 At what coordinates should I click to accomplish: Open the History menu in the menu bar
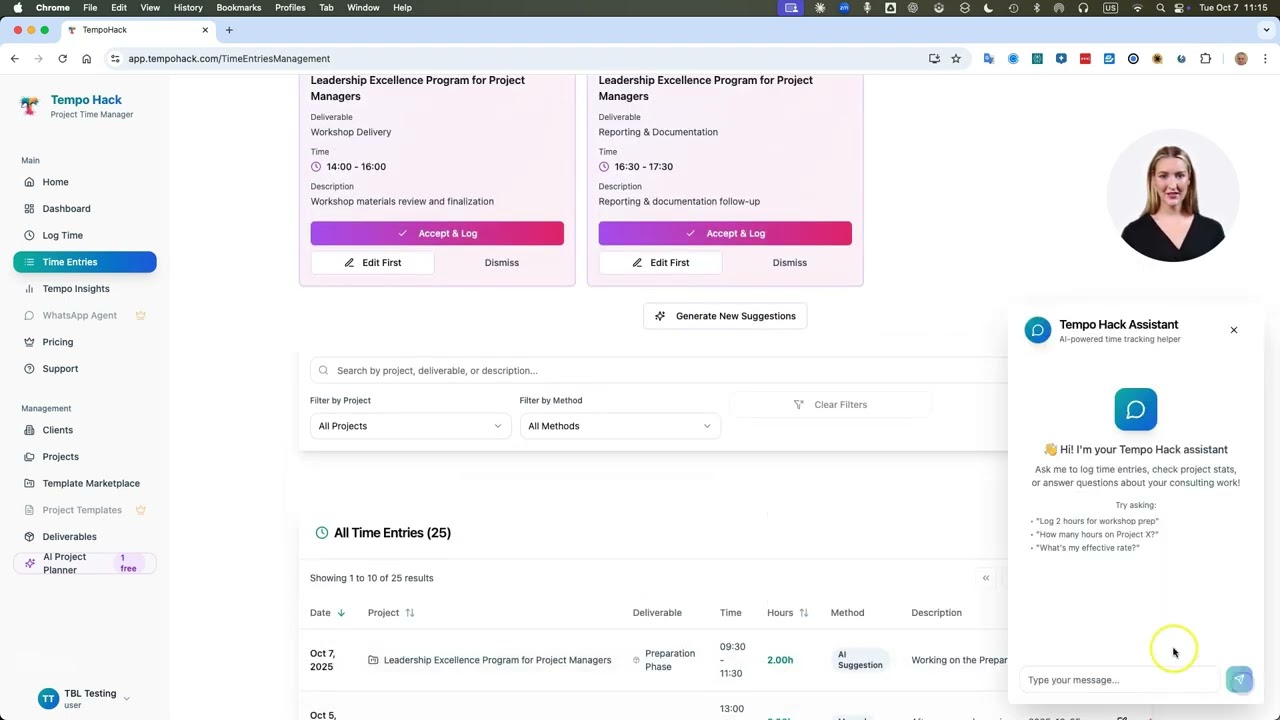click(188, 8)
